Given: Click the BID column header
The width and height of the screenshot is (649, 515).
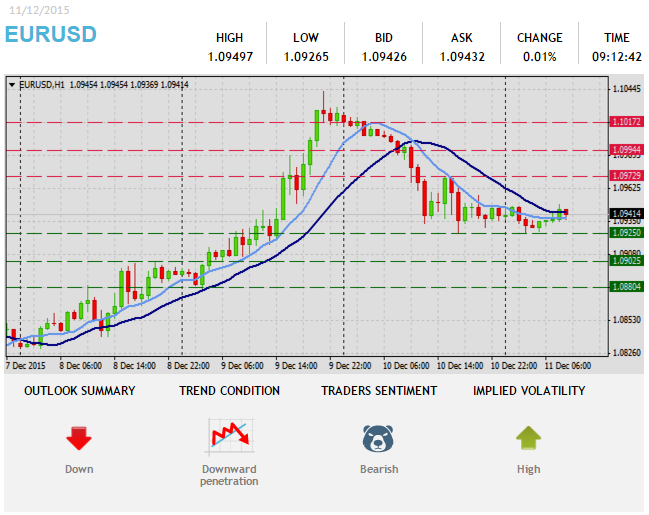Looking at the screenshot, I should [384, 38].
